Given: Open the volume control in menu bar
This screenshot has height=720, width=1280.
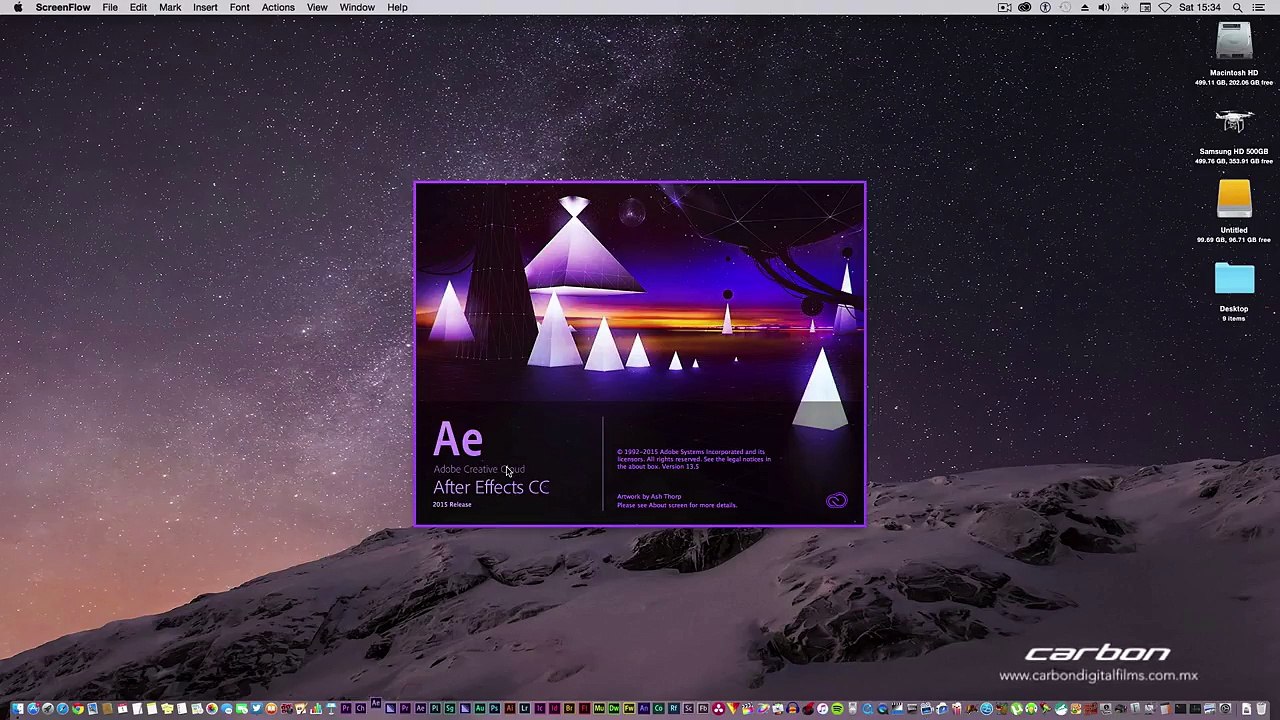Looking at the screenshot, I should point(1104,7).
